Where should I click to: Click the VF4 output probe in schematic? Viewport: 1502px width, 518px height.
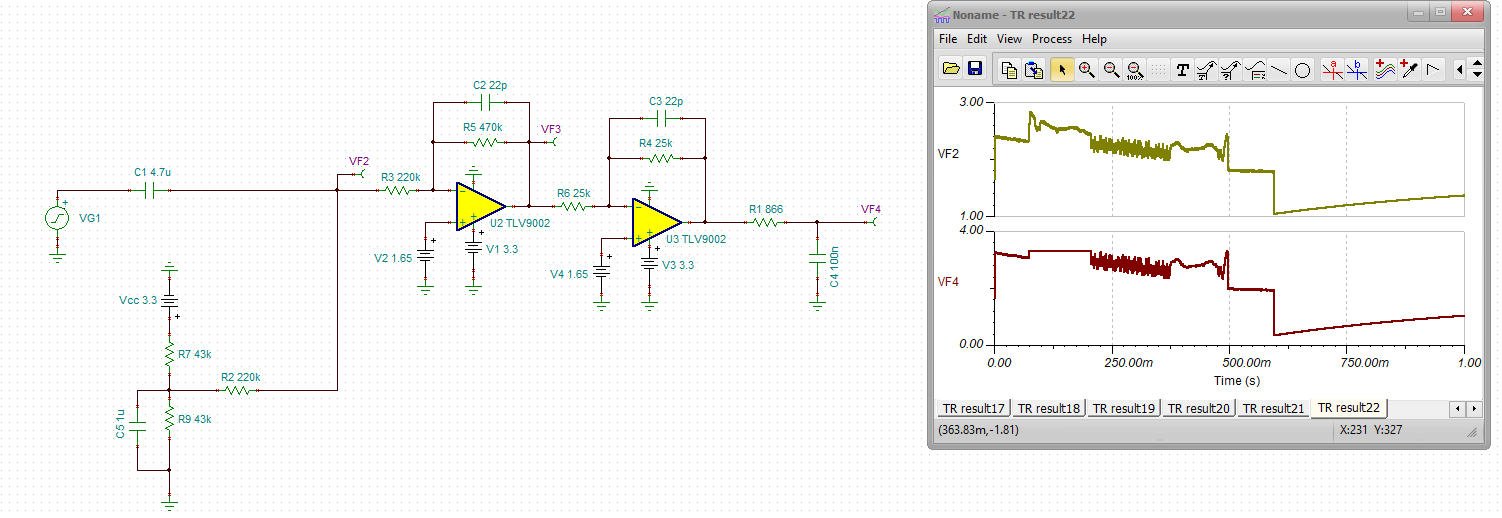[x=871, y=209]
